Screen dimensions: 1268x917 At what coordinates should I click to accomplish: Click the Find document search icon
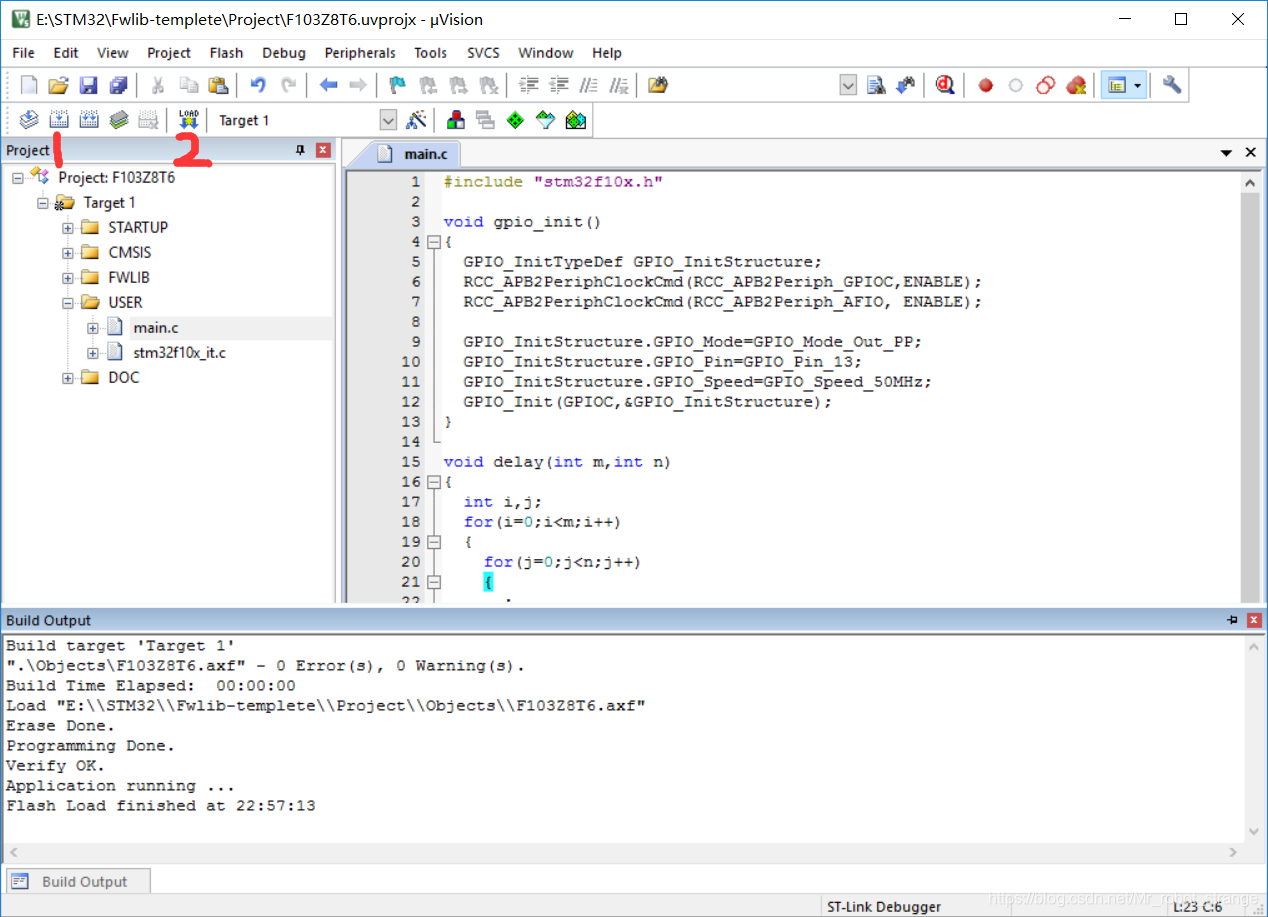point(876,86)
